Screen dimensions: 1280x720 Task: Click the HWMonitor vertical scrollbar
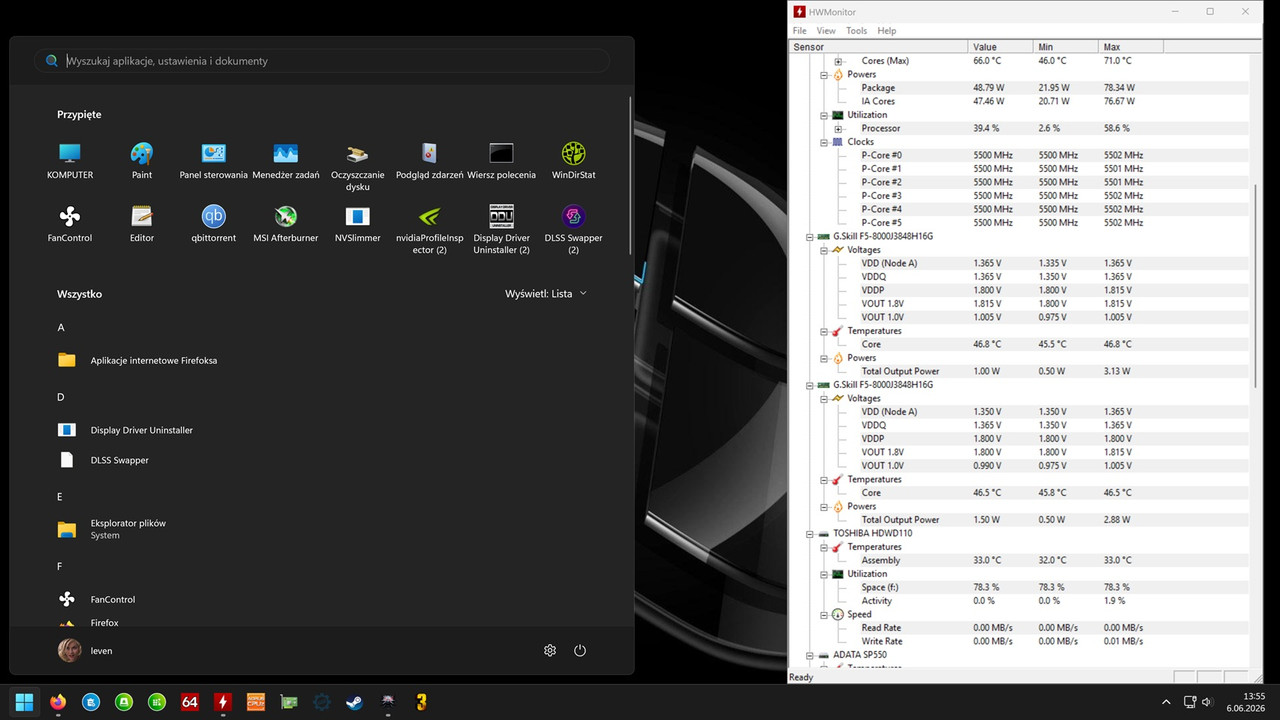[1257, 360]
